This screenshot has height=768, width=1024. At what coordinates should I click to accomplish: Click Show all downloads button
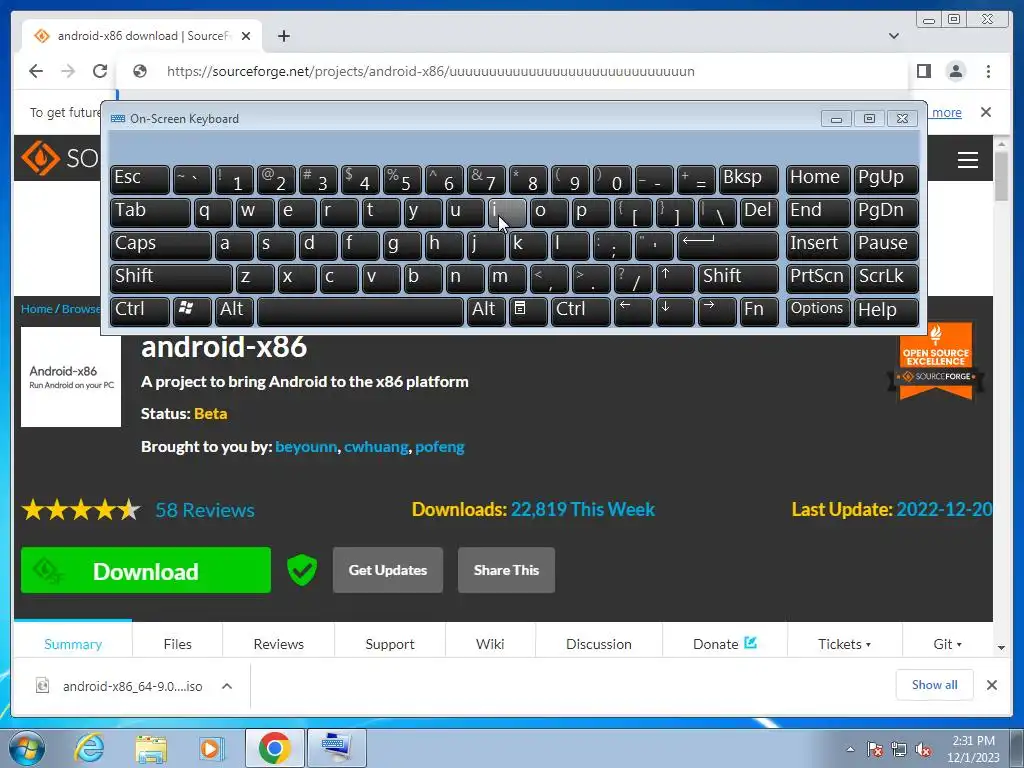[x=935, y=685]
